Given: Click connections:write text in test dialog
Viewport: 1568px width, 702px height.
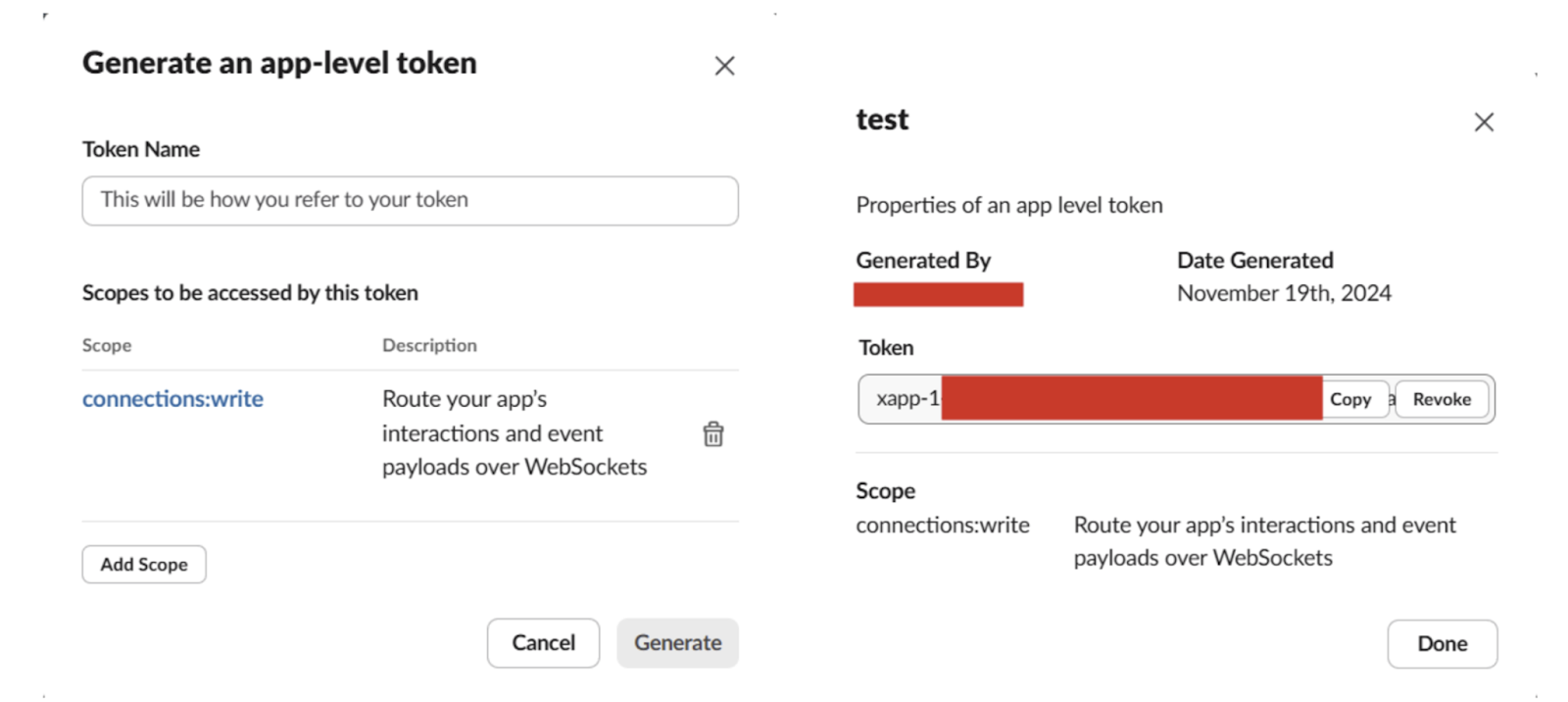Looking at the screenshot, I should click(943, 526).
